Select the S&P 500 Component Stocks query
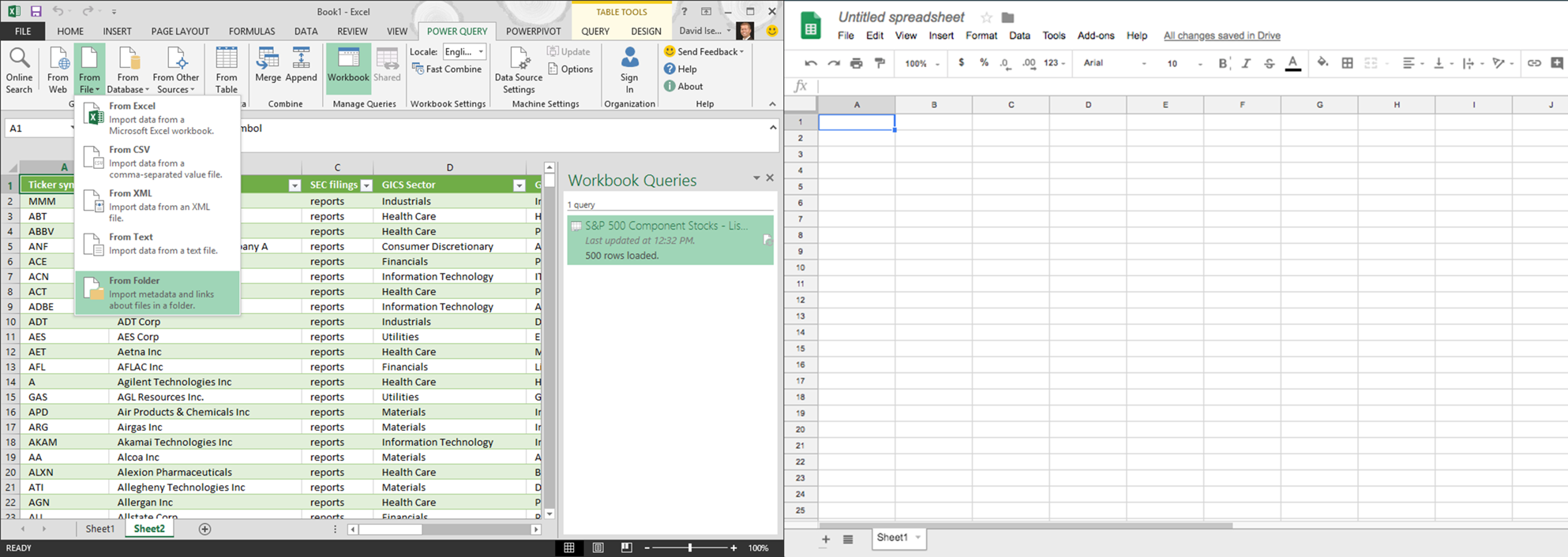Screen dimensions: 1568x557 [x=670, y=240]
